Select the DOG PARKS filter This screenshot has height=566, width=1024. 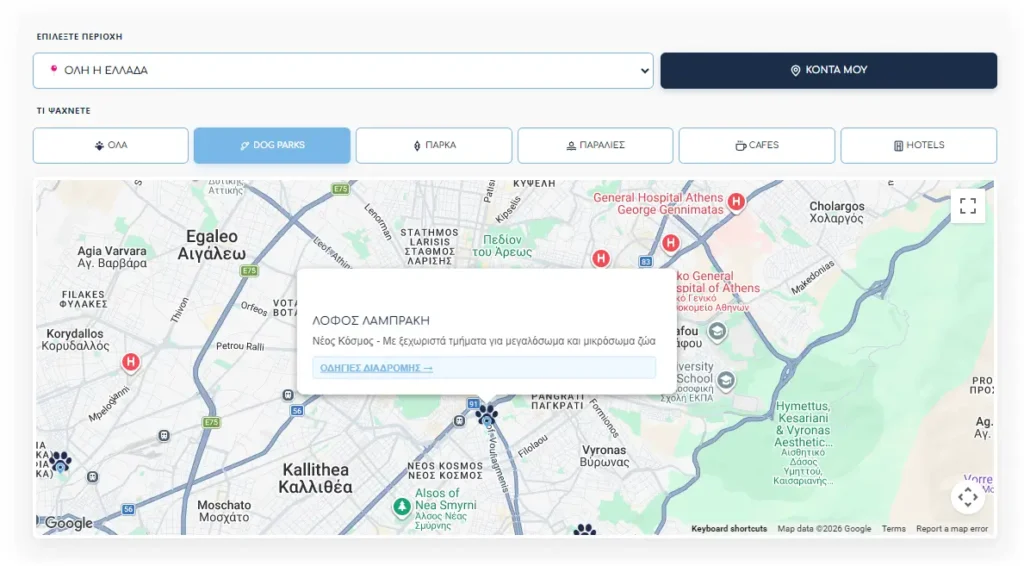tap(272, 146)
